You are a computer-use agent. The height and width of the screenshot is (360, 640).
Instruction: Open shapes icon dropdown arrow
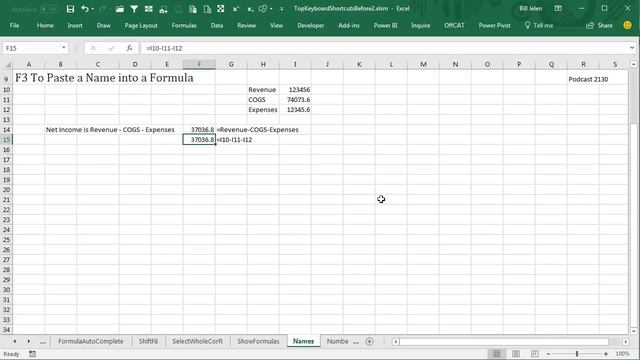tap(271, 9)
